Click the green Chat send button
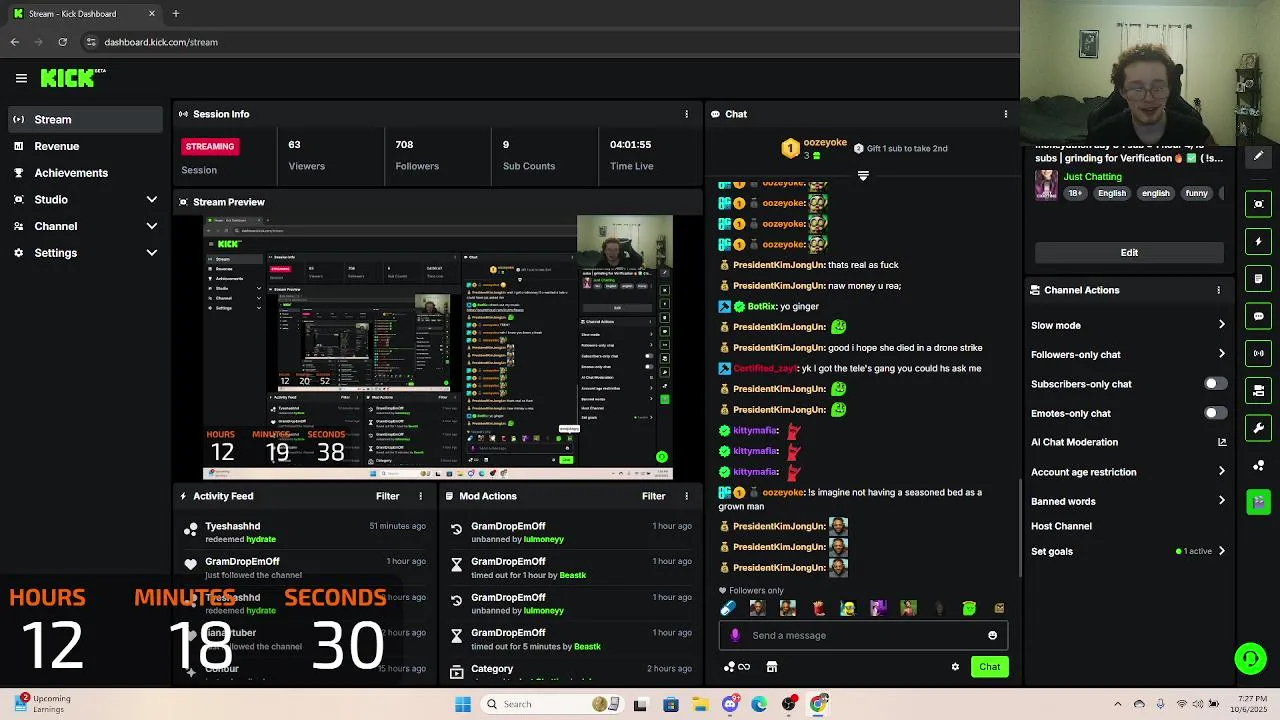Viewport: 1280px width, 720px height. pyautogui.click(x=989, y=667)
